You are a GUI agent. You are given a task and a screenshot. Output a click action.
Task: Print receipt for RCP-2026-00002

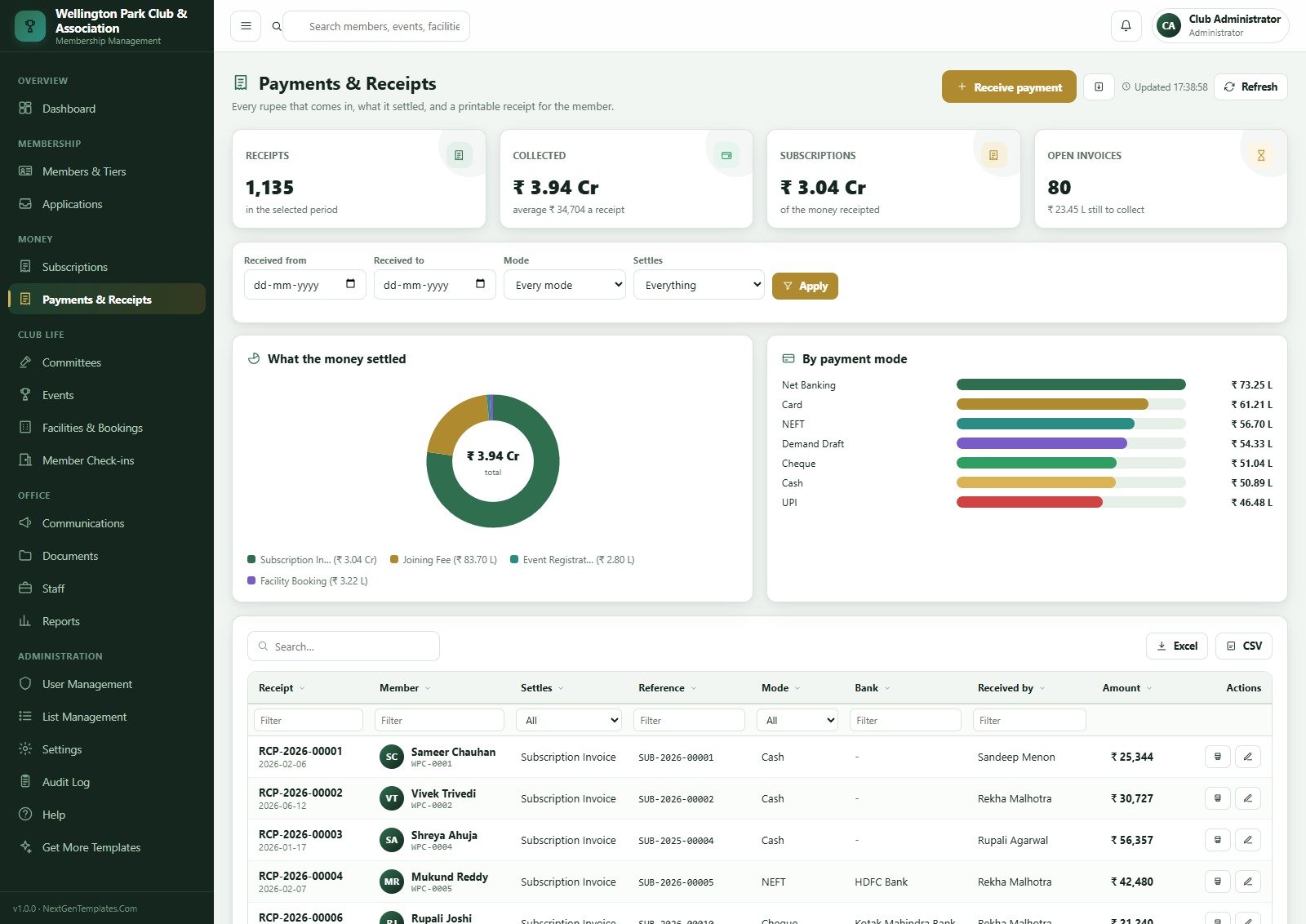pos(1218,798)
